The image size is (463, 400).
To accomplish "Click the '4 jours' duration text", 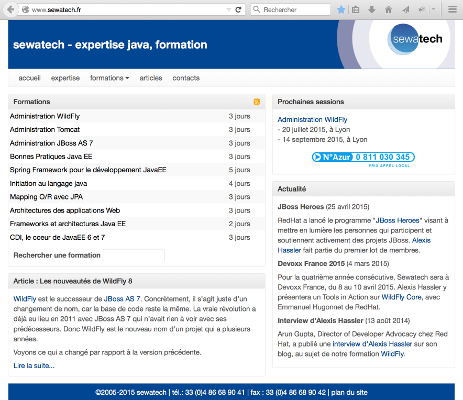I will 239,184.
